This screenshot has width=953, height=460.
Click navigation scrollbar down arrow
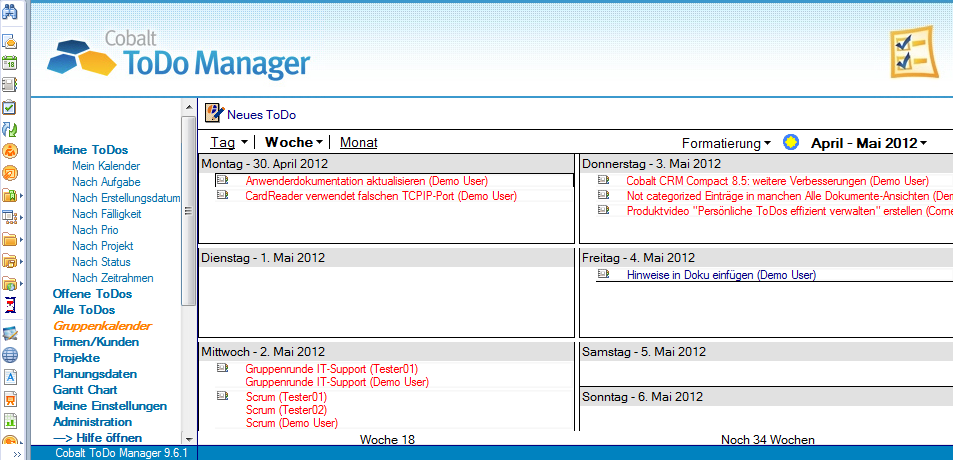click(188, 439)
